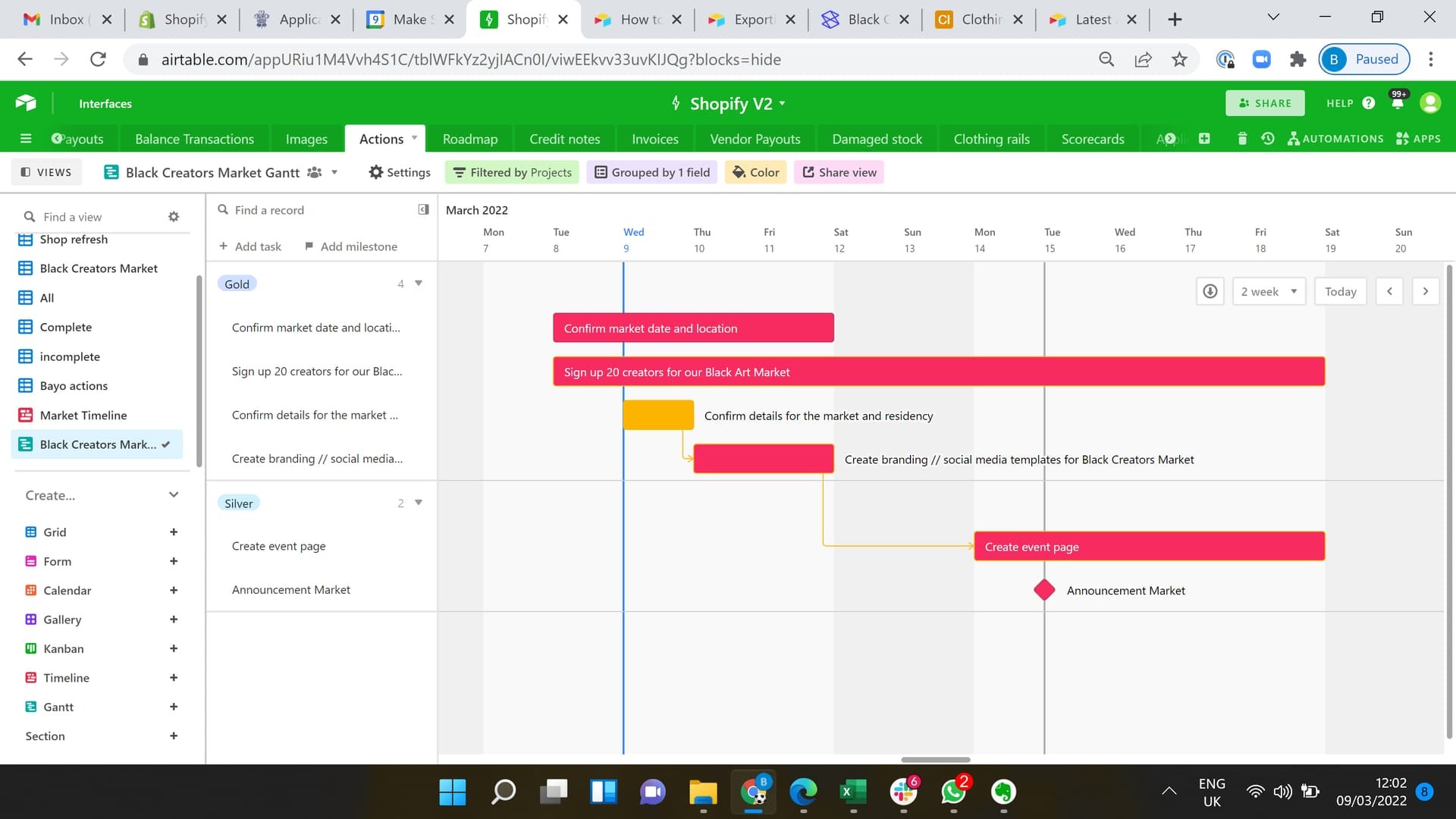Click Find a record search field
The height and width of the screenshot is (819, 1456).
315,210
